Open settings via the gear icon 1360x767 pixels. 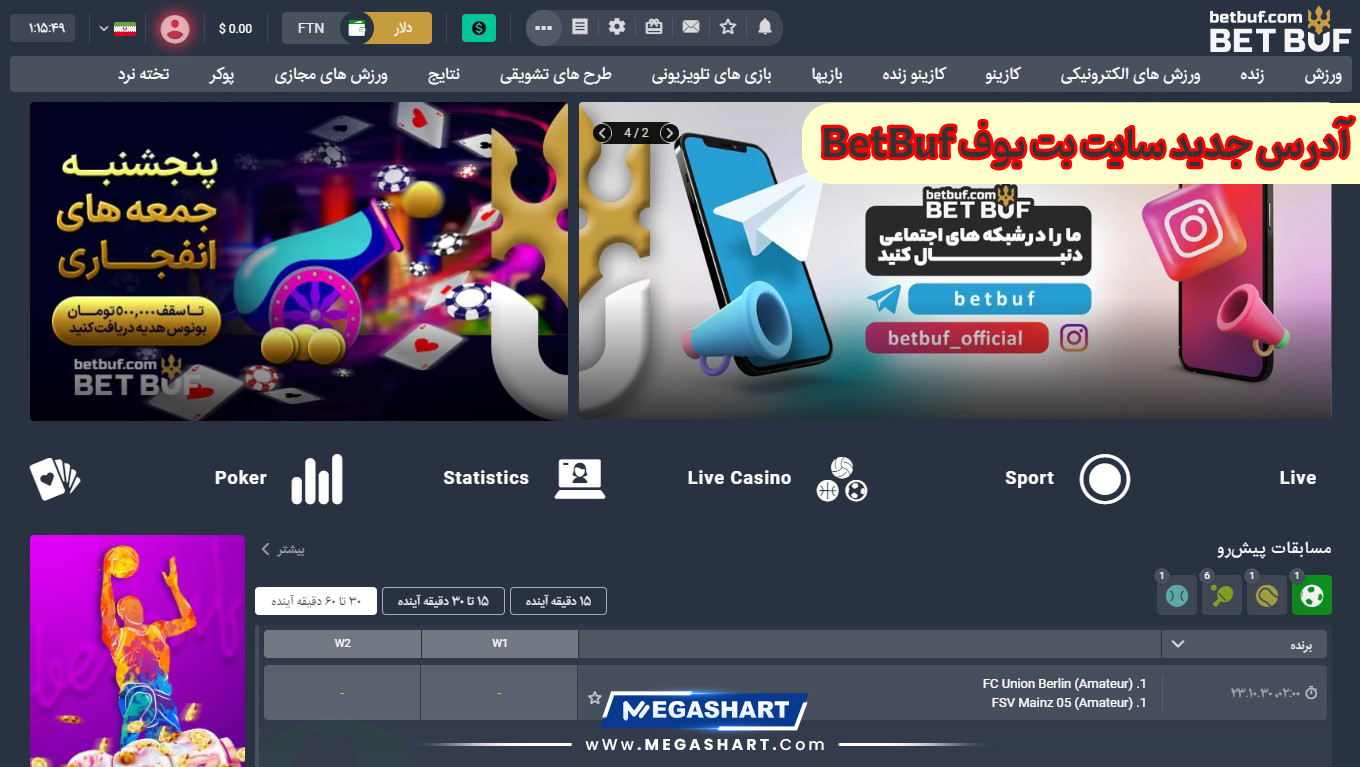pyautogui.click(x=617, y=27)
